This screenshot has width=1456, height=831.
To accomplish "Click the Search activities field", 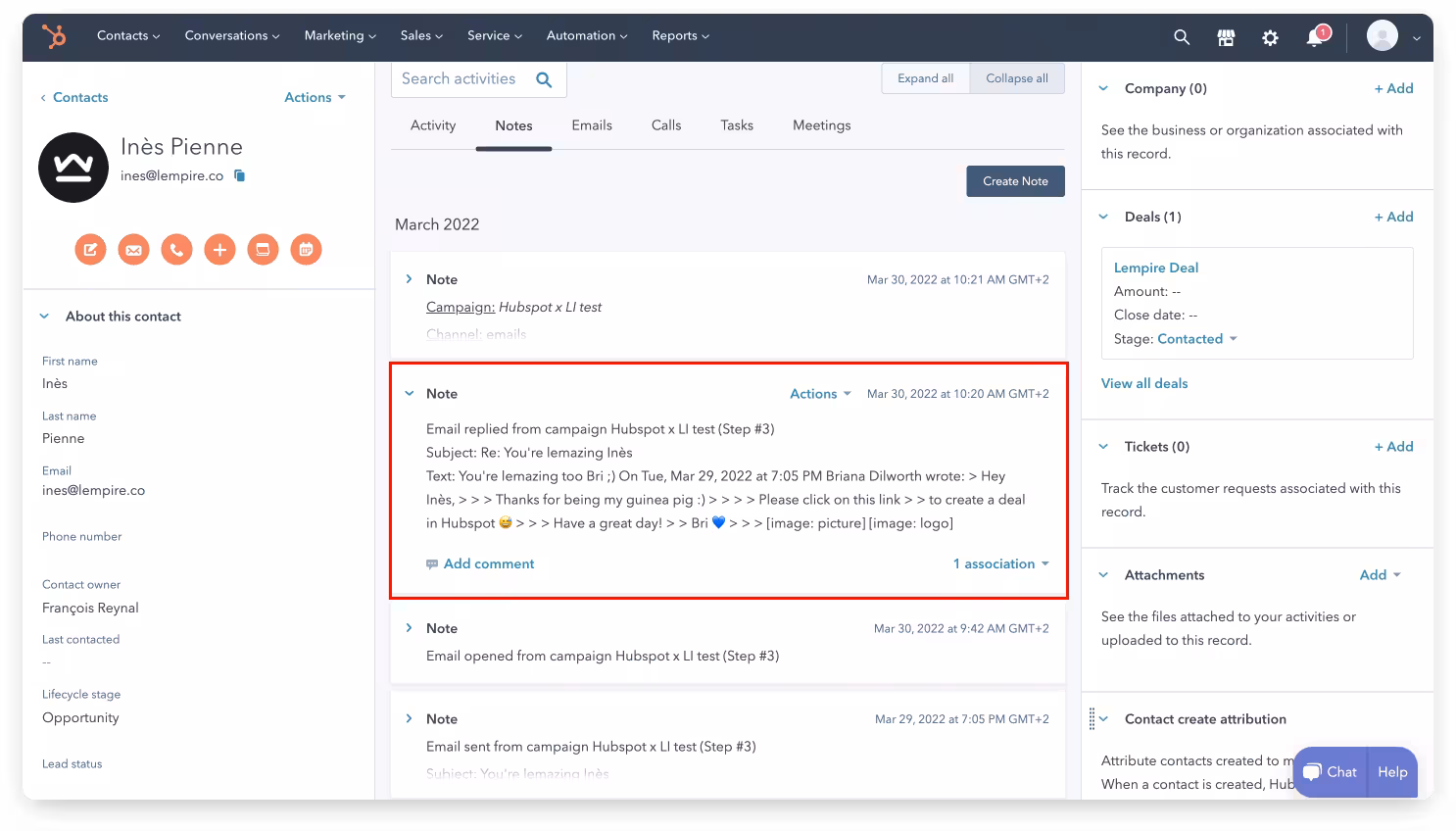I will pos(461,79).
